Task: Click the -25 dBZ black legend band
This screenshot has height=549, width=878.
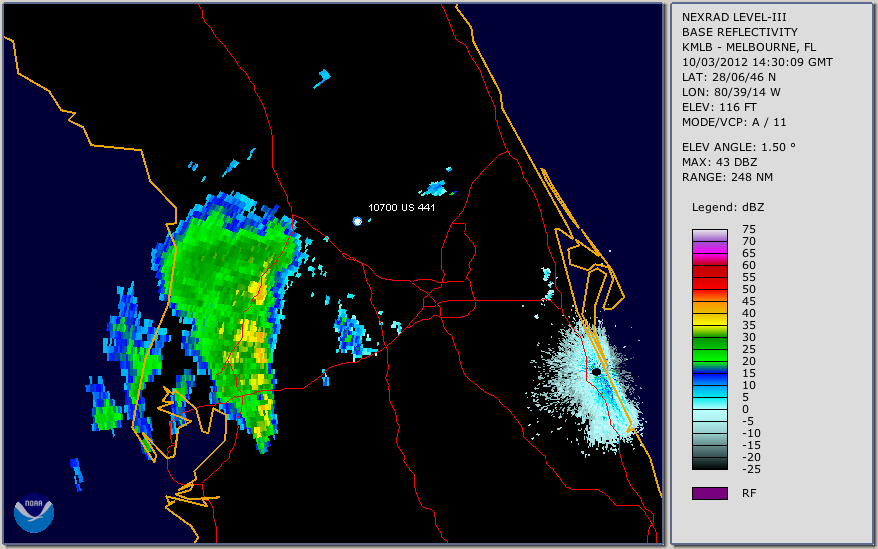Action: pyautogui.click(x=709, y=464)
